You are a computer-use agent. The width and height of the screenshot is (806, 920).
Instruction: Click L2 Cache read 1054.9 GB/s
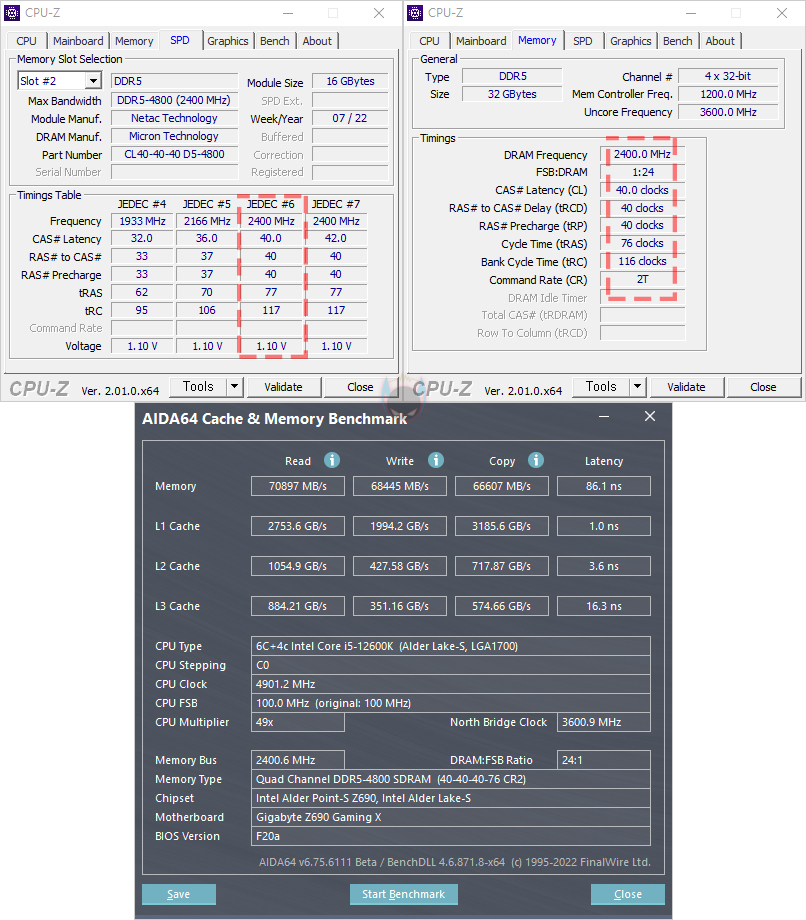(x=298, y=566)
